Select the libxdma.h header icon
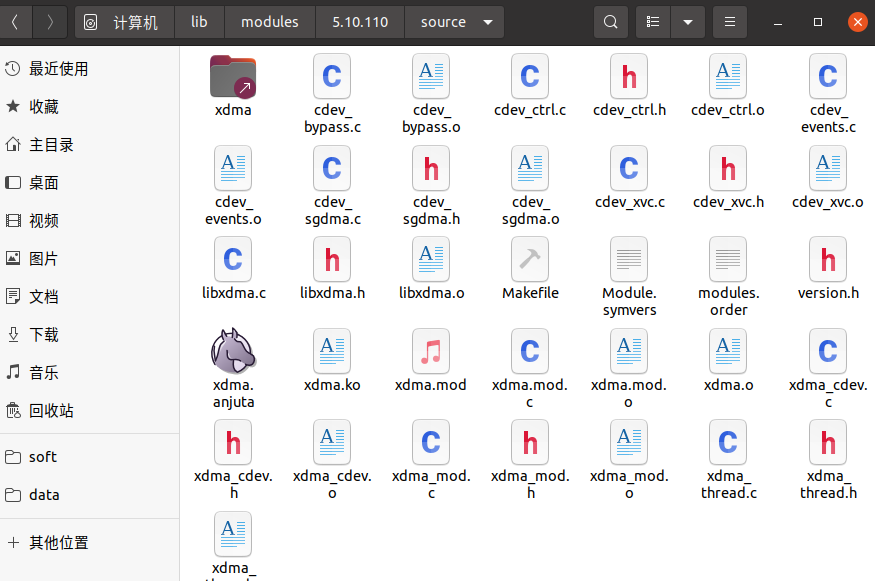This screenshot has width=875, height=581. 332,260
